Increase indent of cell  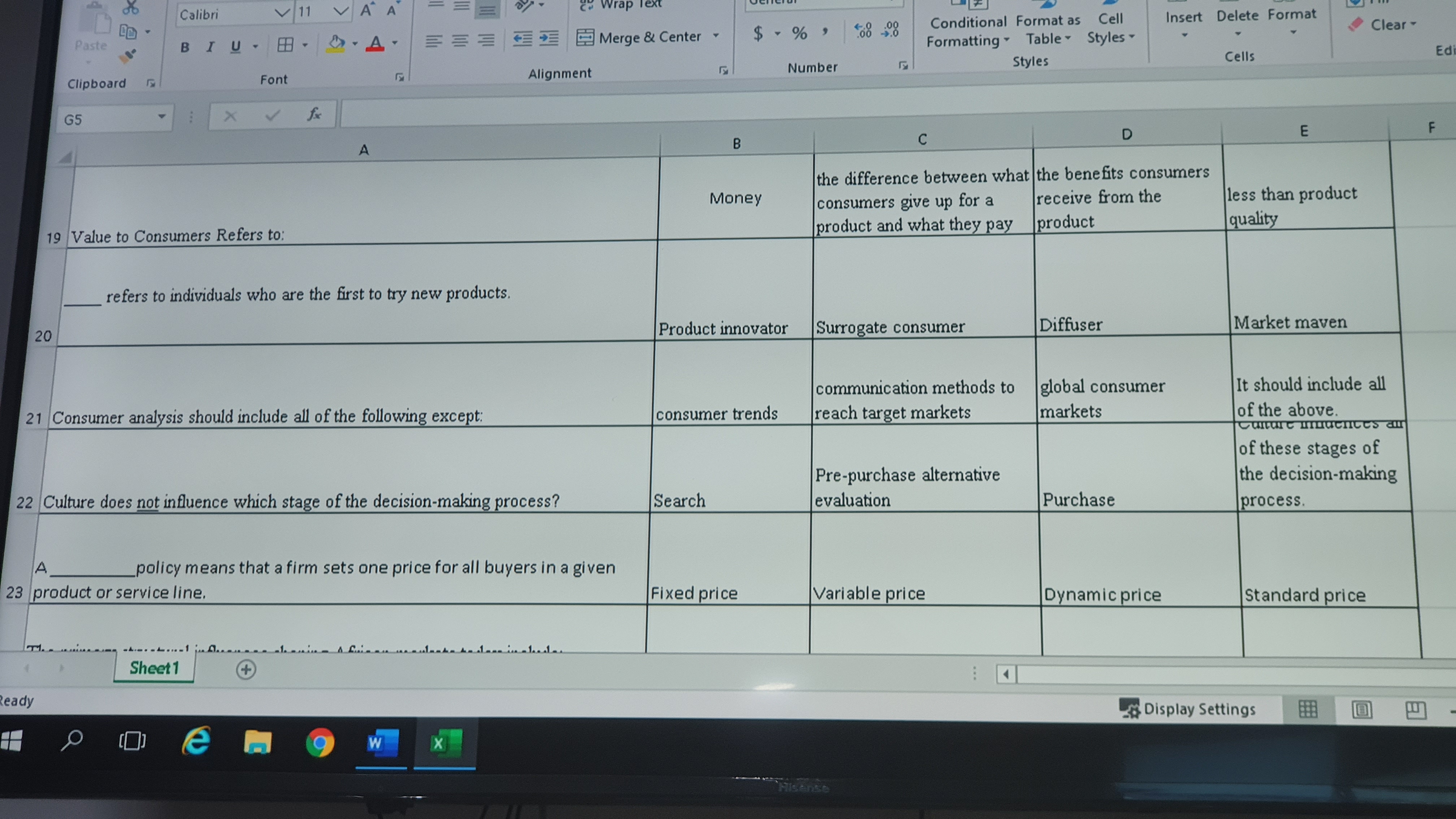pos(548,38)
